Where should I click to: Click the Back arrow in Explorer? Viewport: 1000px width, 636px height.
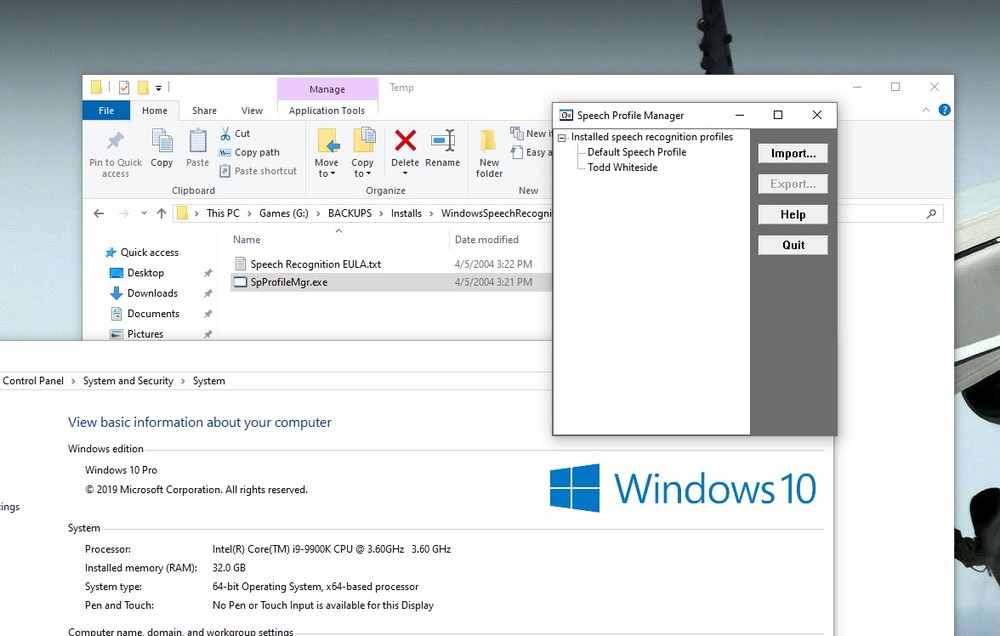99,214
